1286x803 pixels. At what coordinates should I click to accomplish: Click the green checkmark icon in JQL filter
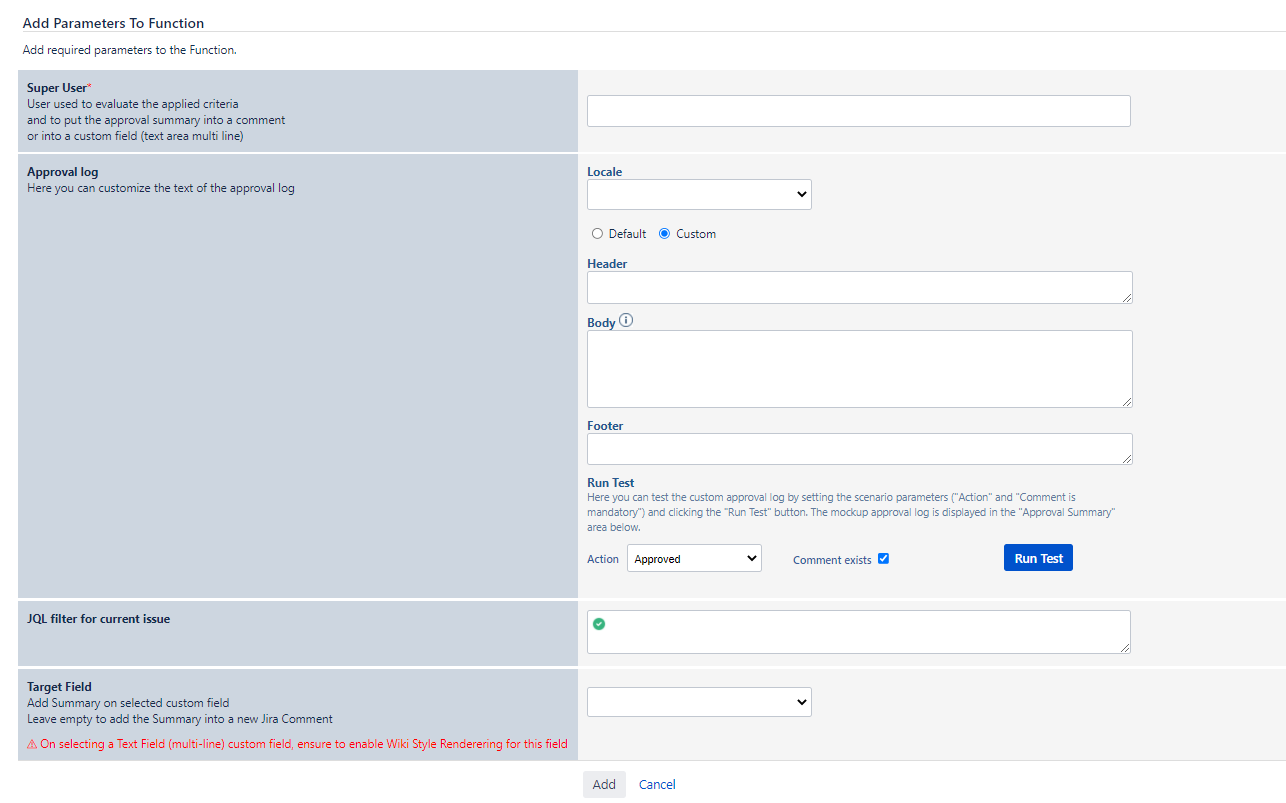pyautogui.click(x=599, y=624)
